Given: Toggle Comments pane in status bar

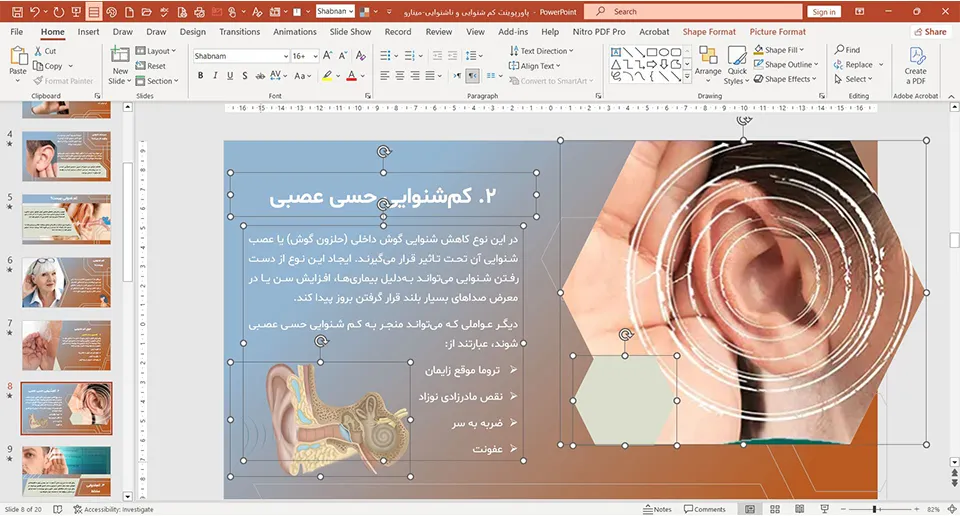Looking at the screenshot, I should 705,509.
